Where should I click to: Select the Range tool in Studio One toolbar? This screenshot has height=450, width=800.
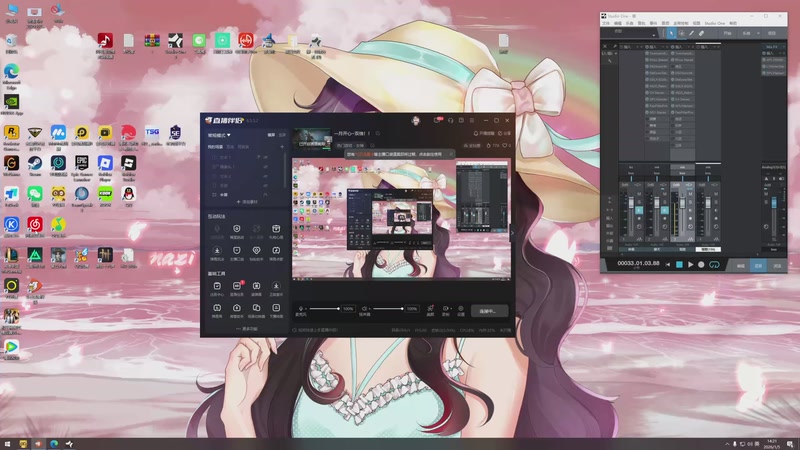681,33
